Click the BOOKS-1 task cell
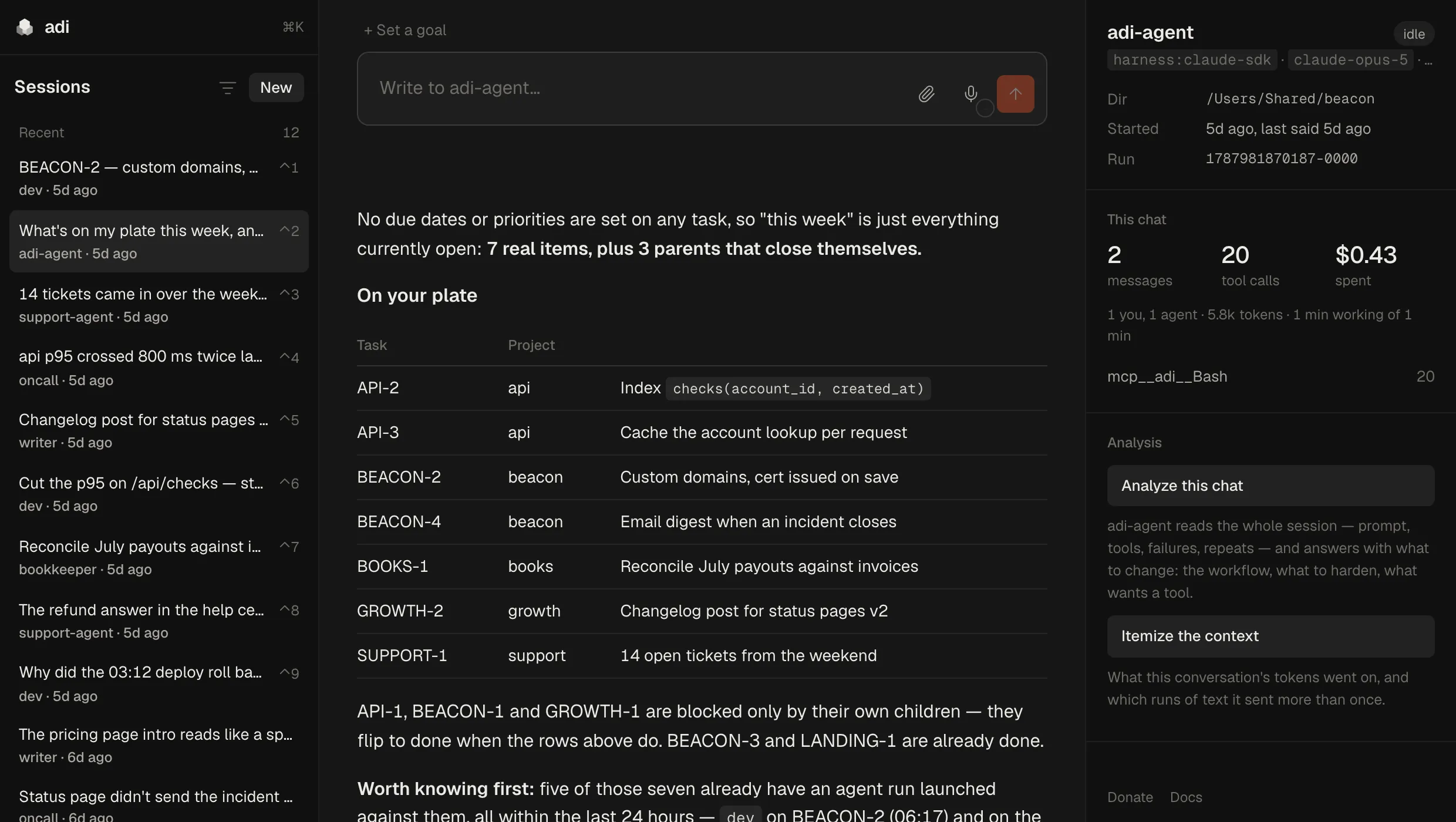Viewport: 1456px width, 822px height. (x=392, y=567)
